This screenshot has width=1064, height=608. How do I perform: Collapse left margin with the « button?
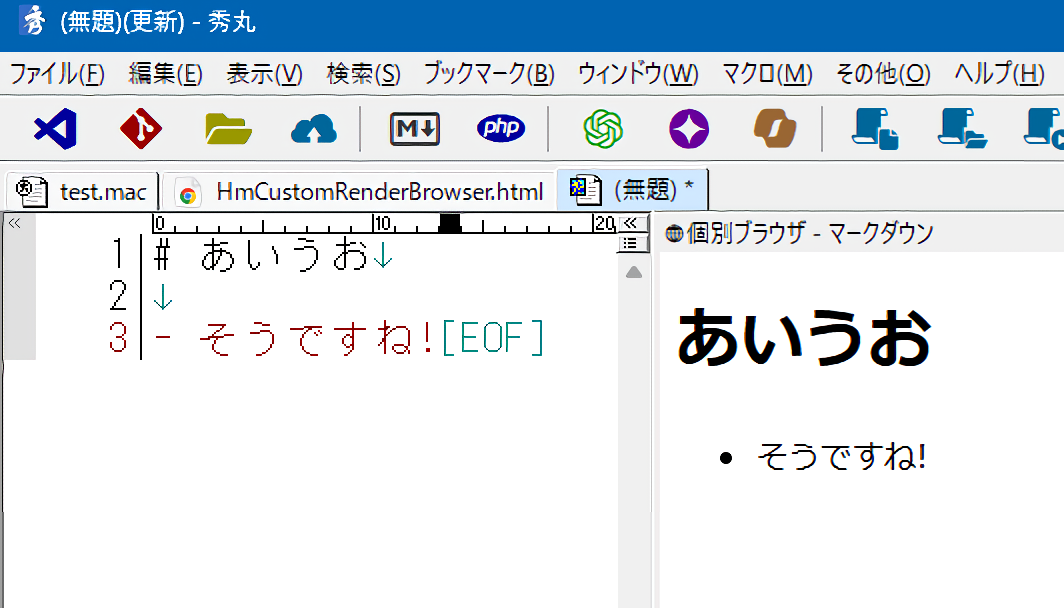tap(14, 223)
